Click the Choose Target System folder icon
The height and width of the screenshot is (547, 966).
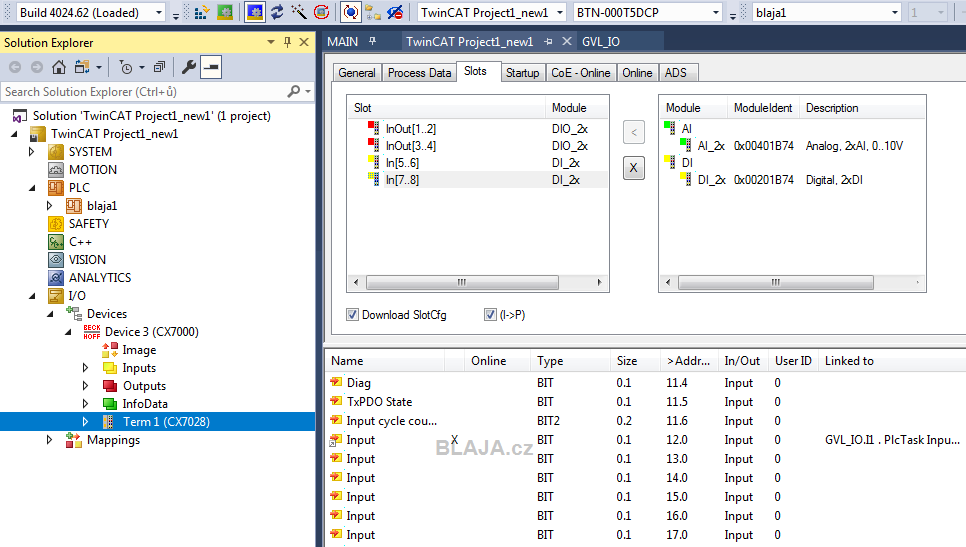[373, 12]
